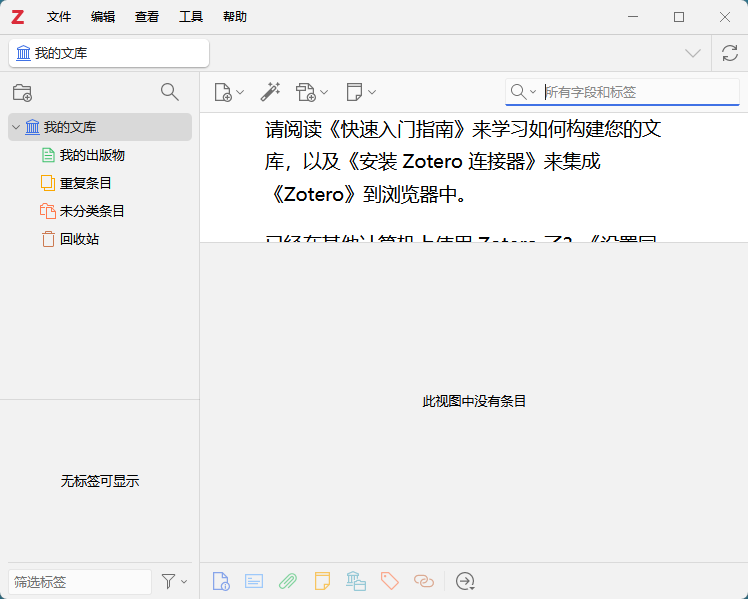The image size is (748, 599).
Task: Select 我的出版物 in the sidebar
Action: 92,155
